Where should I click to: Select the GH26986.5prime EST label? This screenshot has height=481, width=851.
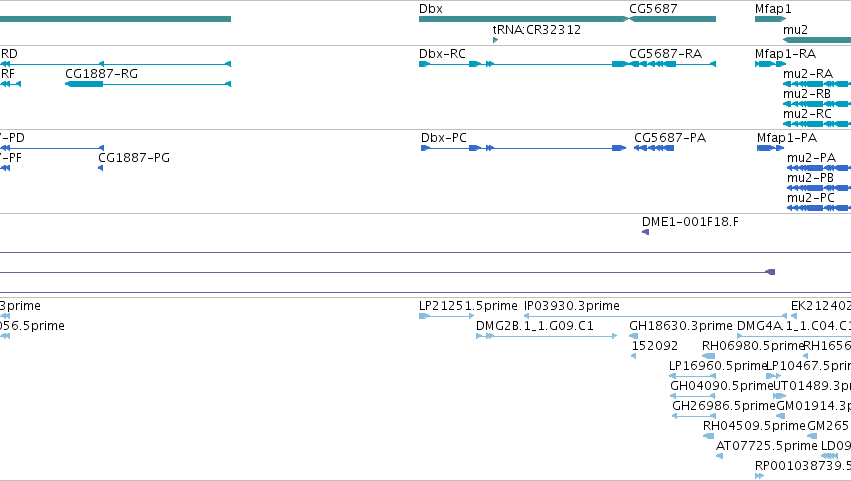[x=723, y=406]
